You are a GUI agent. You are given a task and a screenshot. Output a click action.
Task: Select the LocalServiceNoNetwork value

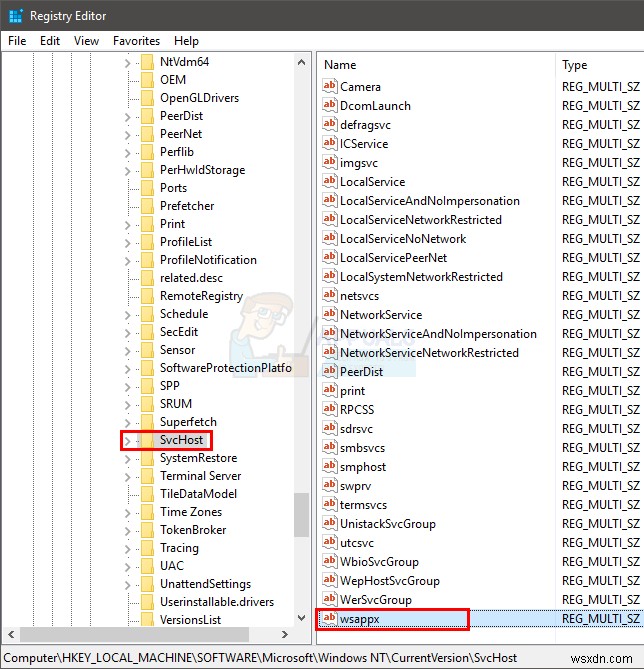pos(403,239)
